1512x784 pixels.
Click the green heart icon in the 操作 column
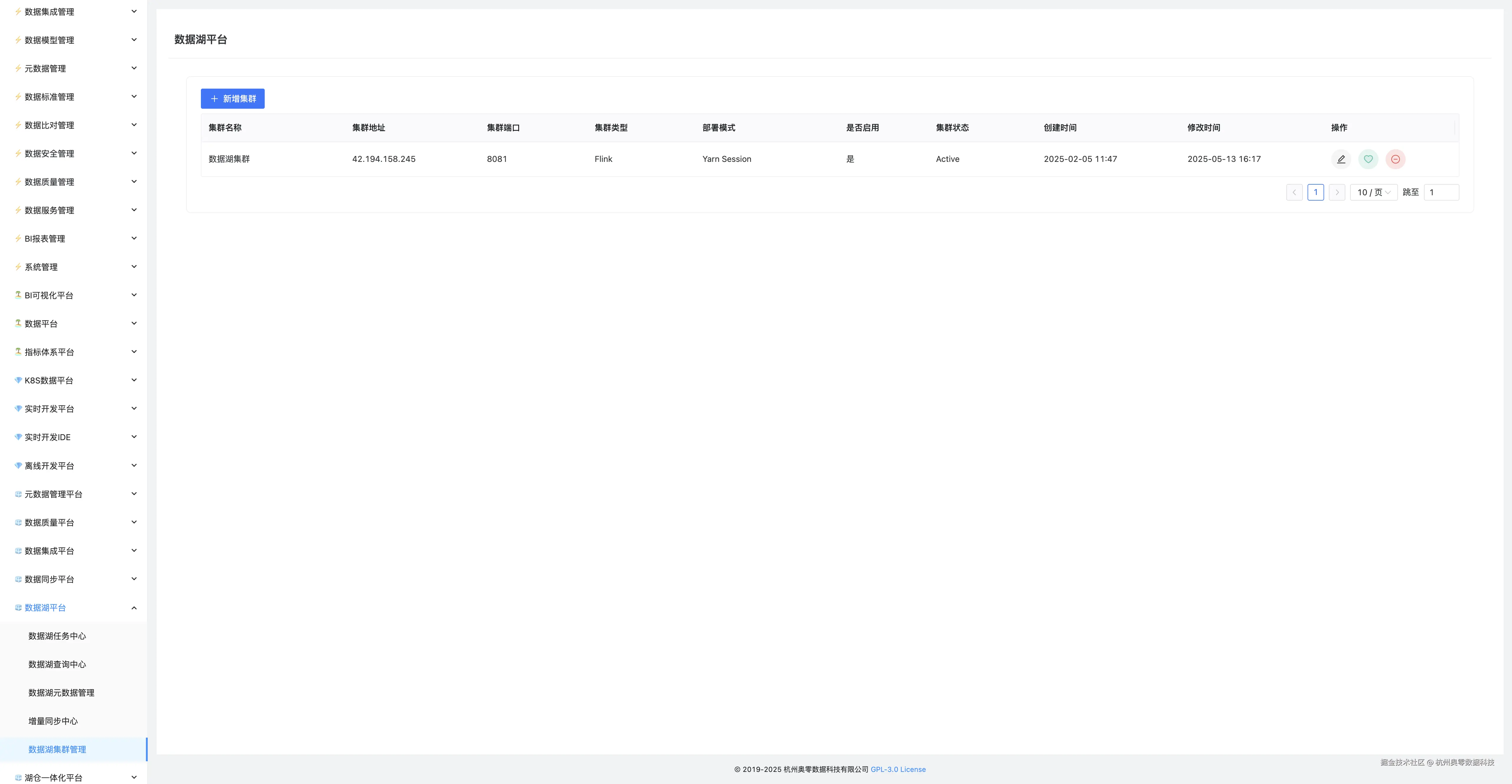pyautogui.click(x=1368, y=159)
